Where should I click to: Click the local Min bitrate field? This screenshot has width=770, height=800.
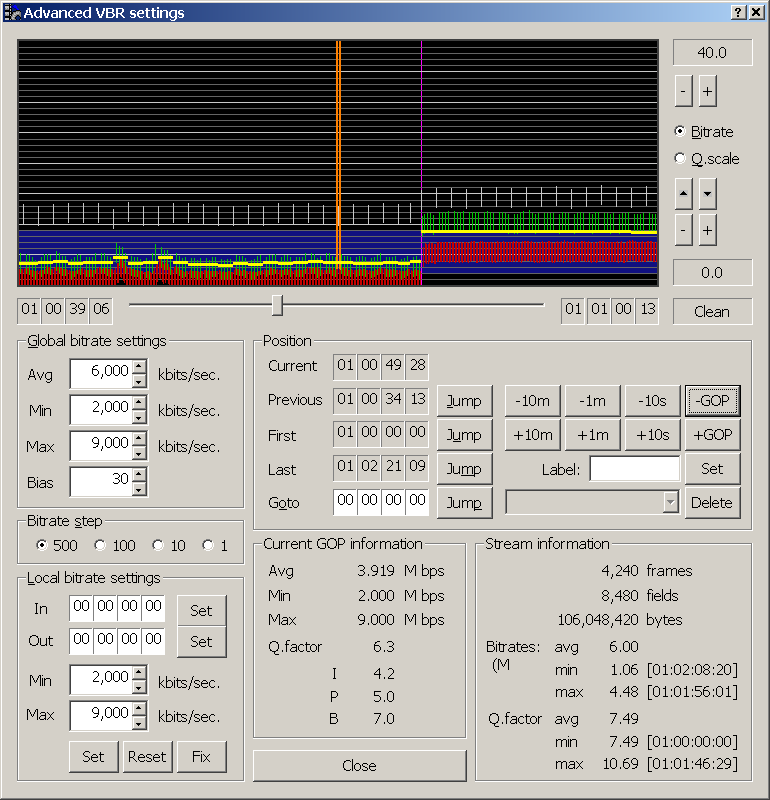(101, 680)
